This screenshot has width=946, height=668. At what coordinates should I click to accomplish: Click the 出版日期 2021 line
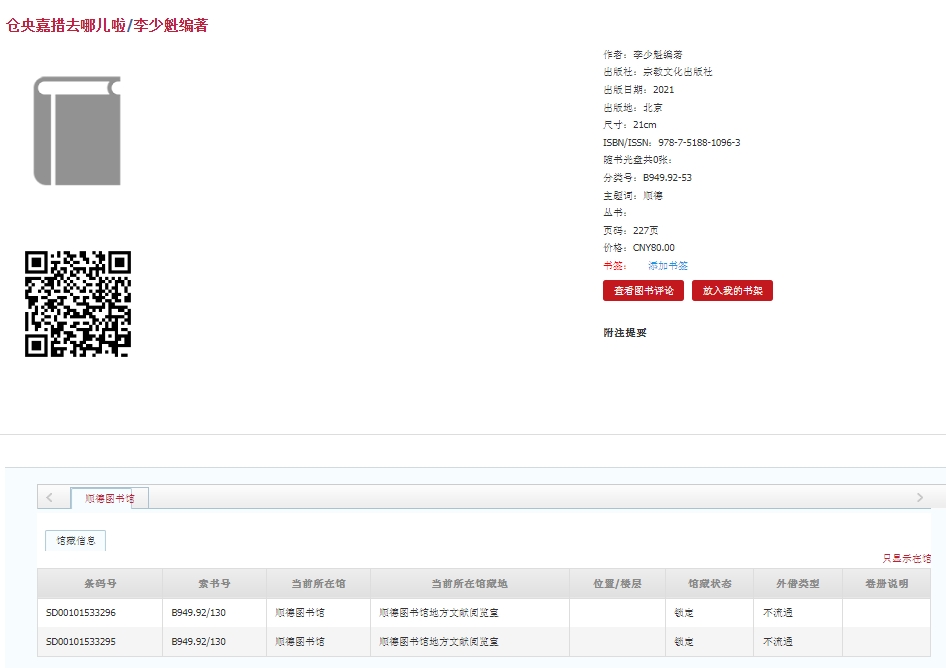[x=638, y=89]
